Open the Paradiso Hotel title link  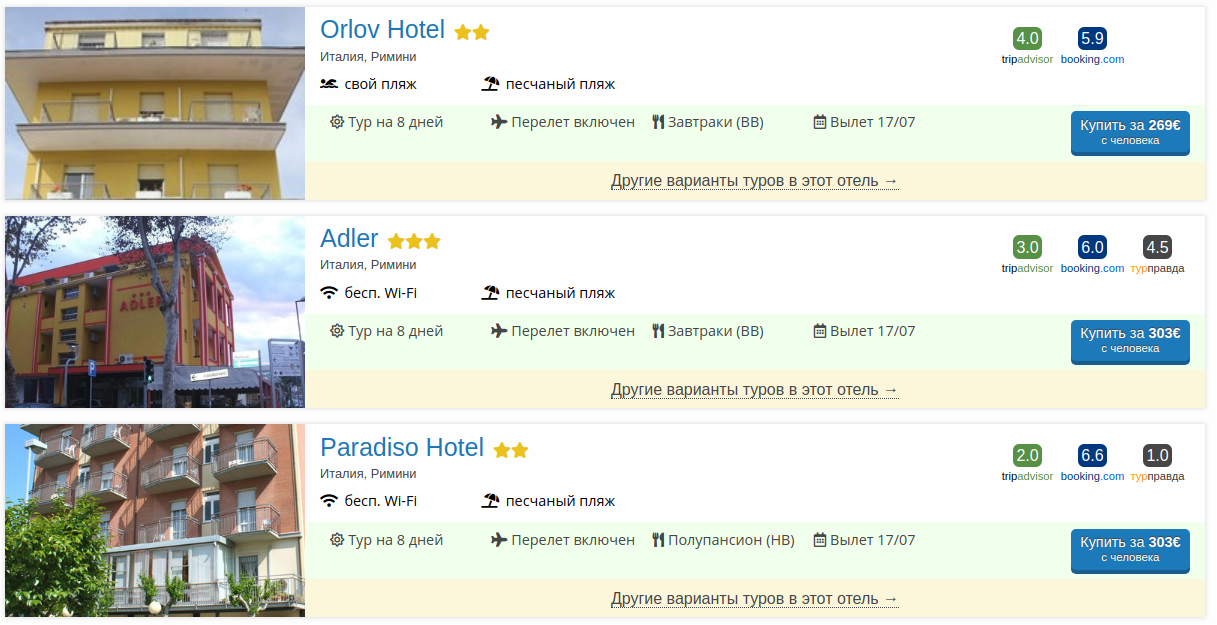pyautogui.click(x=402, y=447)
